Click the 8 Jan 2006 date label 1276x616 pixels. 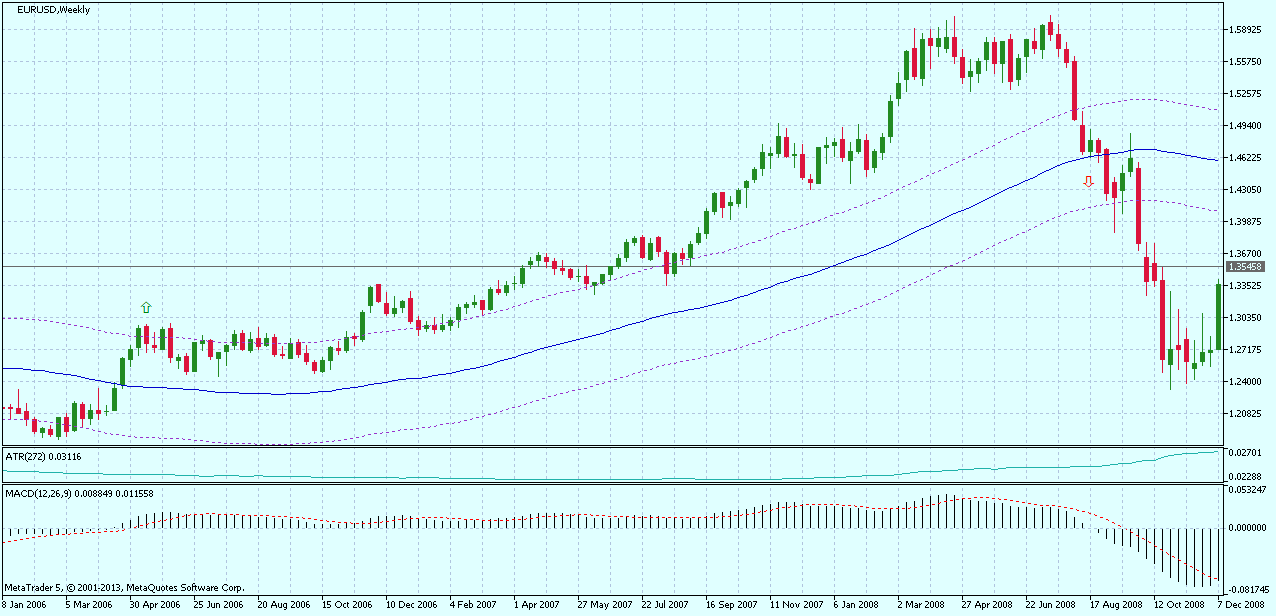pos(23,606)
